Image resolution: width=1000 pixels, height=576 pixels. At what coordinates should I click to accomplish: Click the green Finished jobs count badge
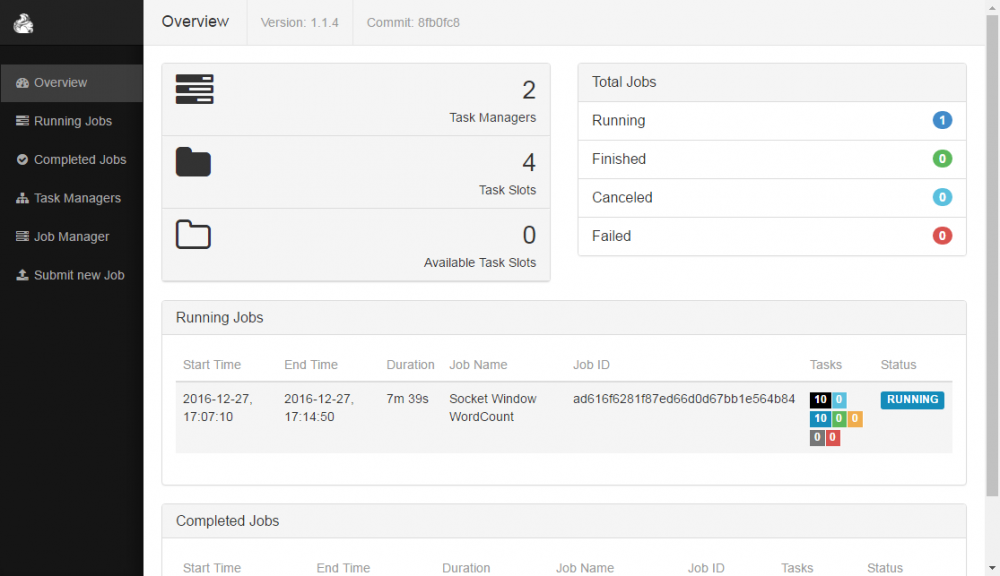[x=942, y=159]
